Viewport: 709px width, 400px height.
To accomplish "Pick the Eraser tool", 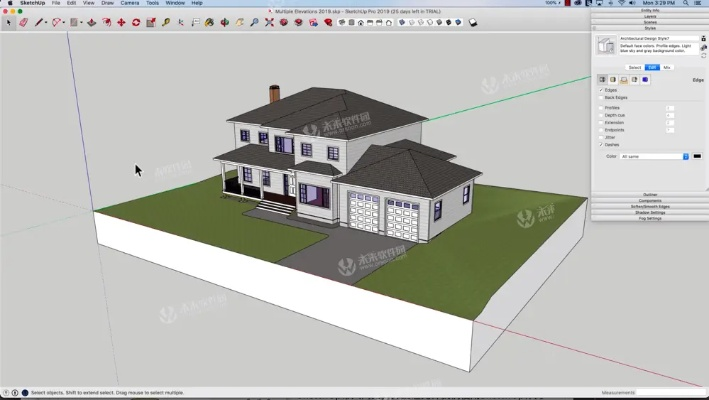I will 25,21.
